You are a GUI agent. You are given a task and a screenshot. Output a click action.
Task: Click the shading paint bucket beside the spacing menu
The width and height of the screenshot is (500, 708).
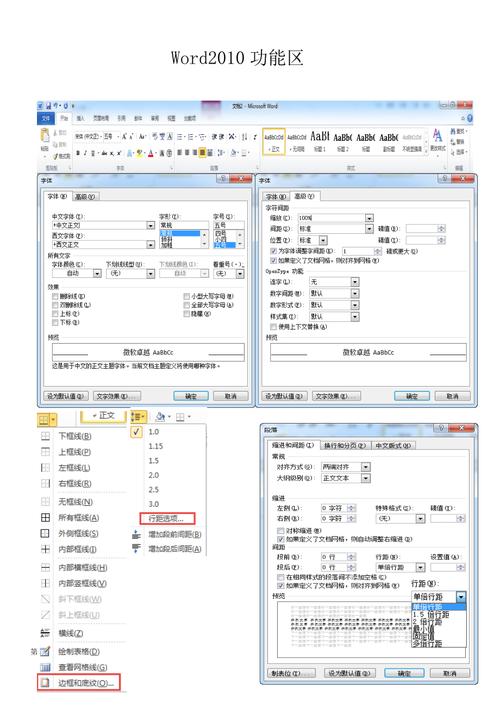161,417
